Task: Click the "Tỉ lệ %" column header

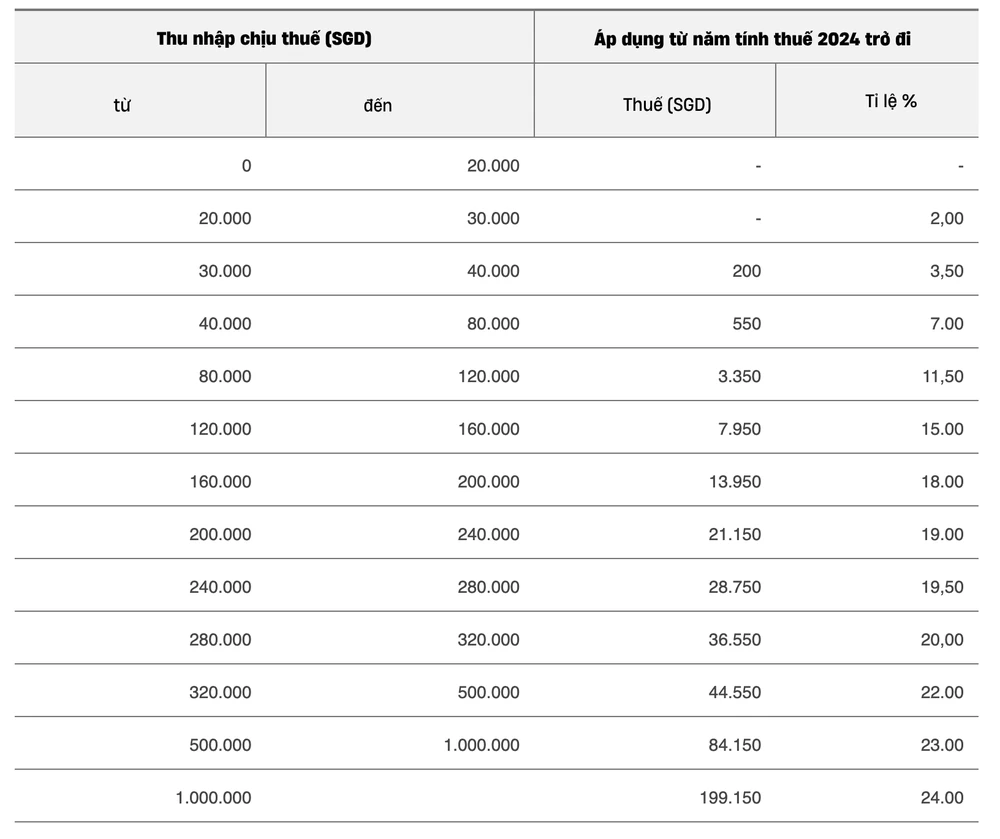Action: [891, 102]
